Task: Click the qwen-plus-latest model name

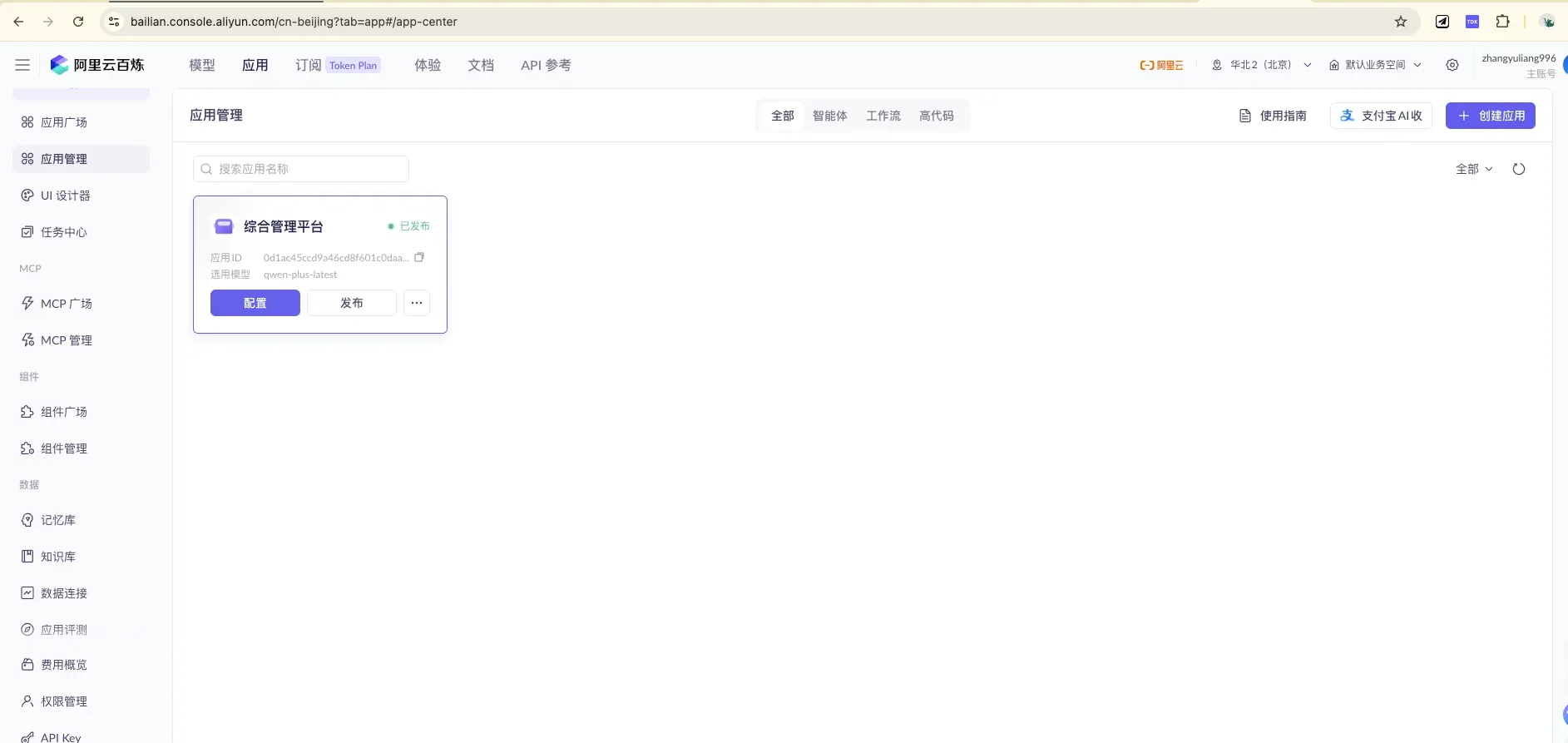Action: coord(300,275)
